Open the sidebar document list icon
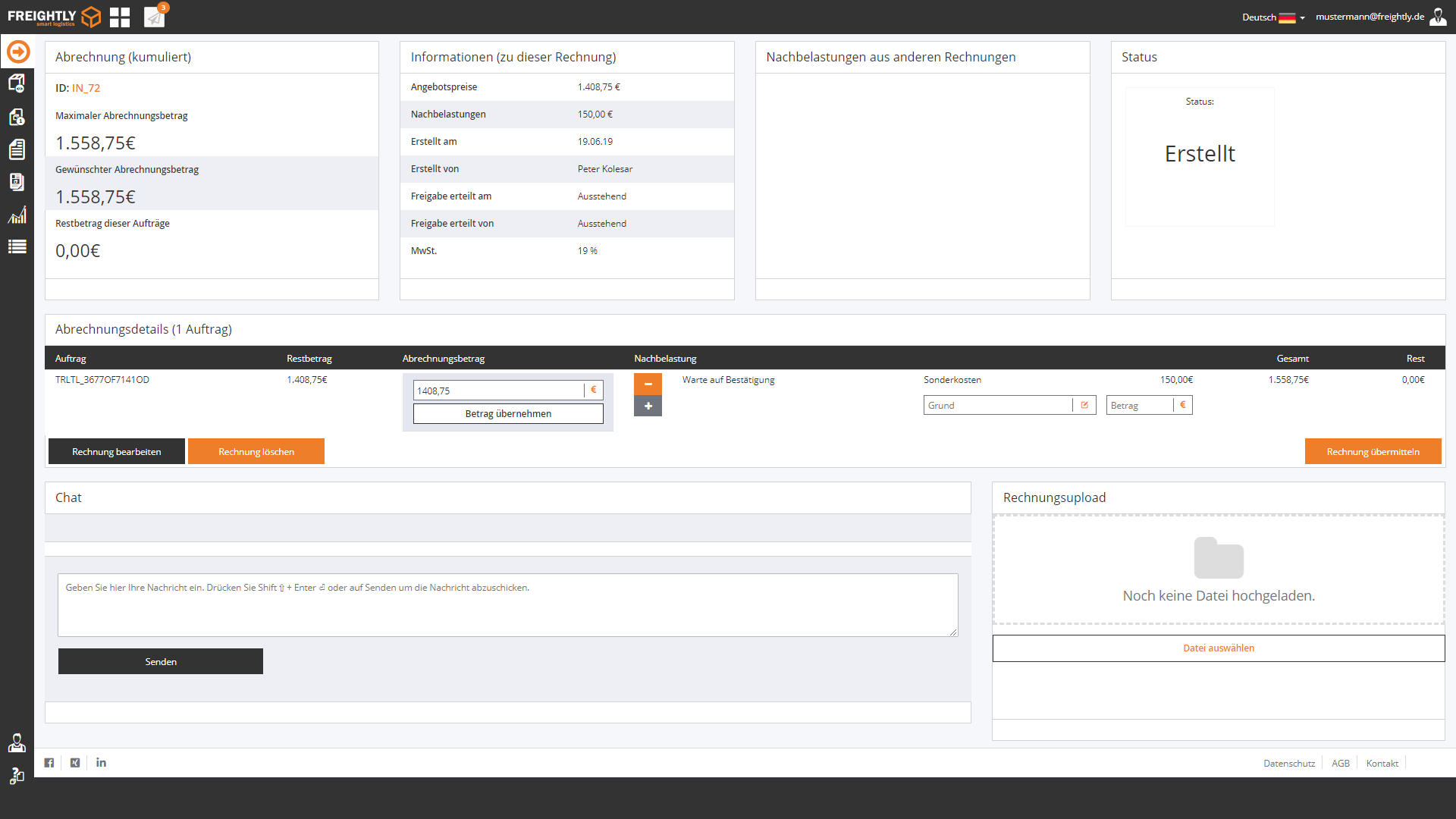1456x819 pixels. tap(17, 149)
